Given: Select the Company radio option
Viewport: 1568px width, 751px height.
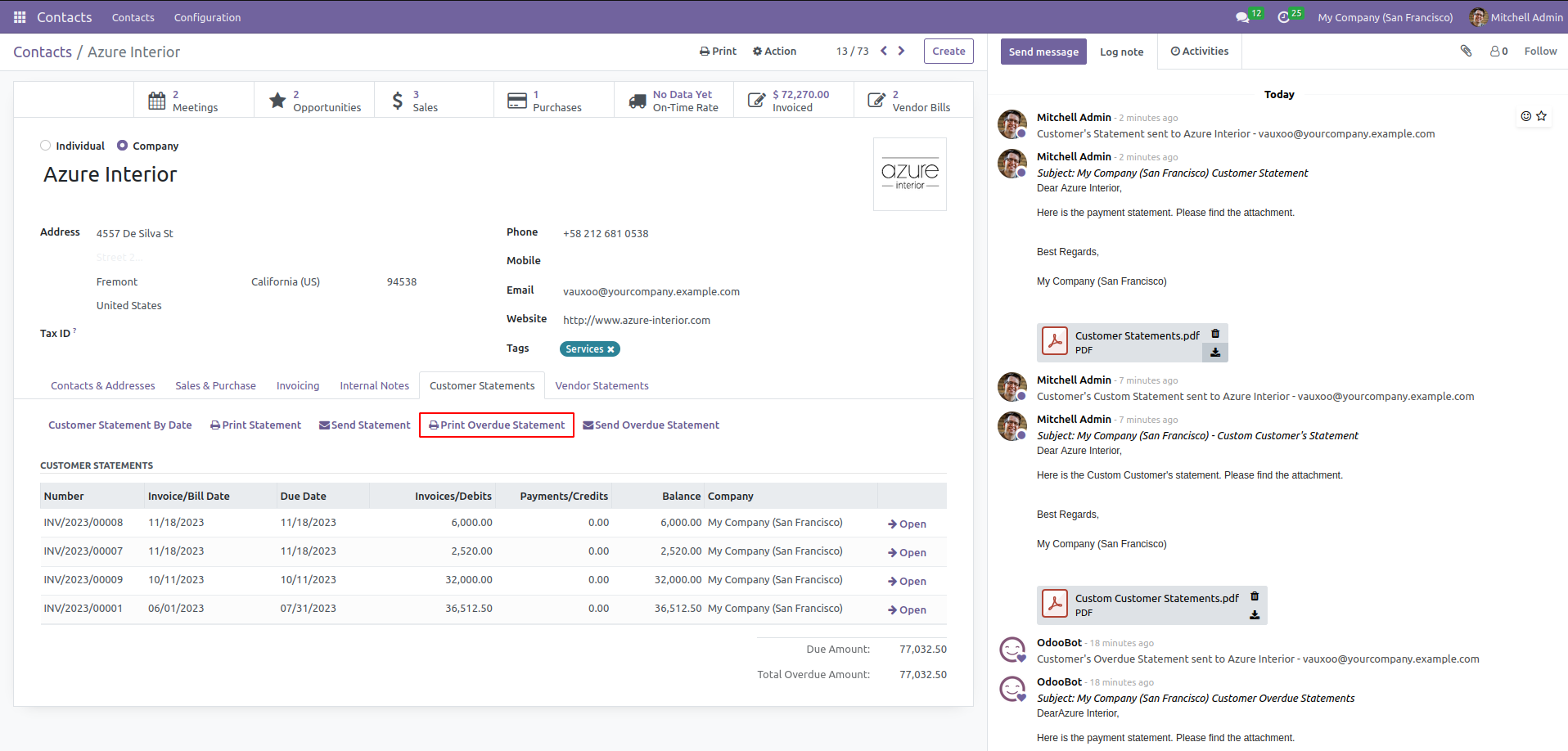Looking at the screenshot, I should pos(123,146).
